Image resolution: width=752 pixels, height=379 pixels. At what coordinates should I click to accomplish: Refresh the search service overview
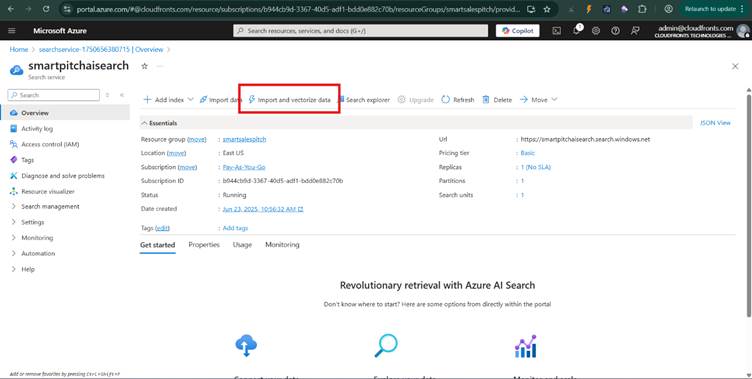pyautogui.click(x=458, y=100)
